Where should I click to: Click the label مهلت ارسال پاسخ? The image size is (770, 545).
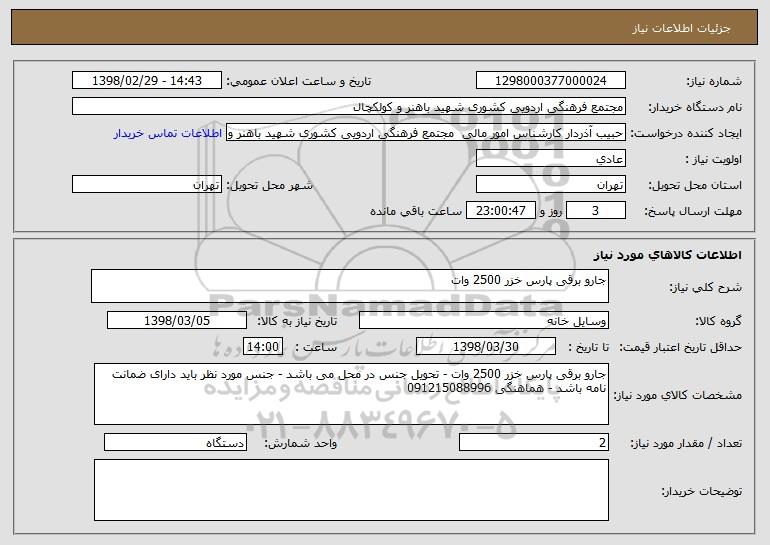click(x=693, y=212)
